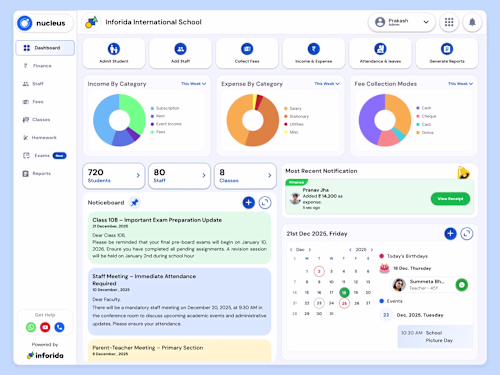Image resolution: width=500 pixels, height=375 pixels.
Task: Open Attendance & leaves quick action
Action: point(380,53)
